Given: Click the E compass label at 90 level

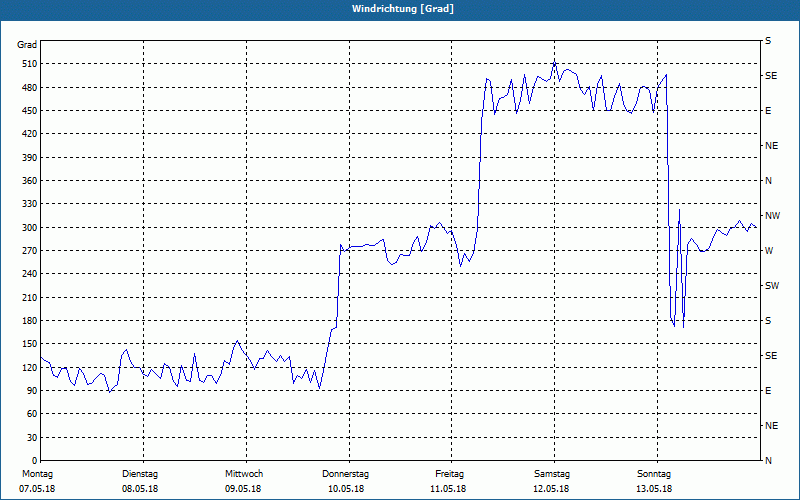Looking at the screenshot, I should 768,391.
